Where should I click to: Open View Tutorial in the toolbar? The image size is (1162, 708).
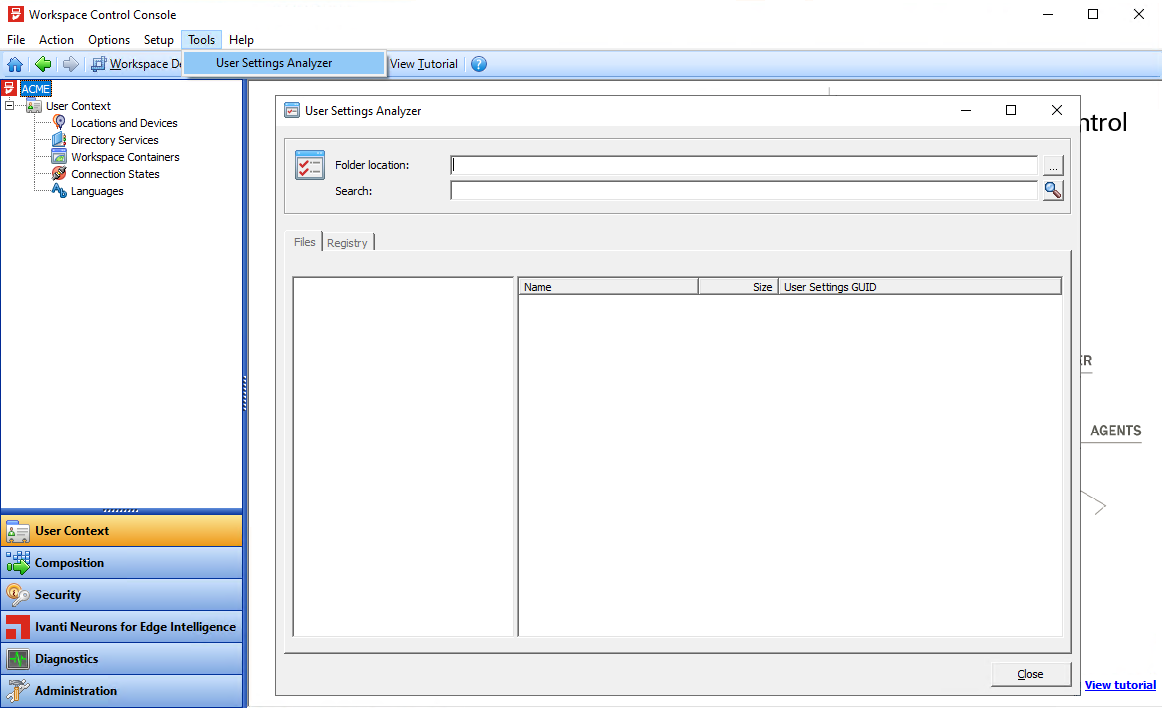423,64
